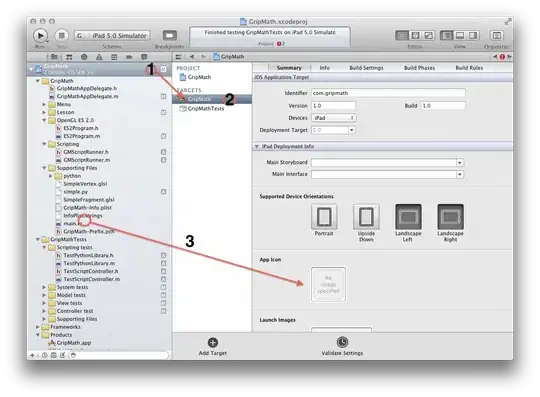Click the Run play button
This screenshot has height=397, width=540.
[x=40, y=35]
